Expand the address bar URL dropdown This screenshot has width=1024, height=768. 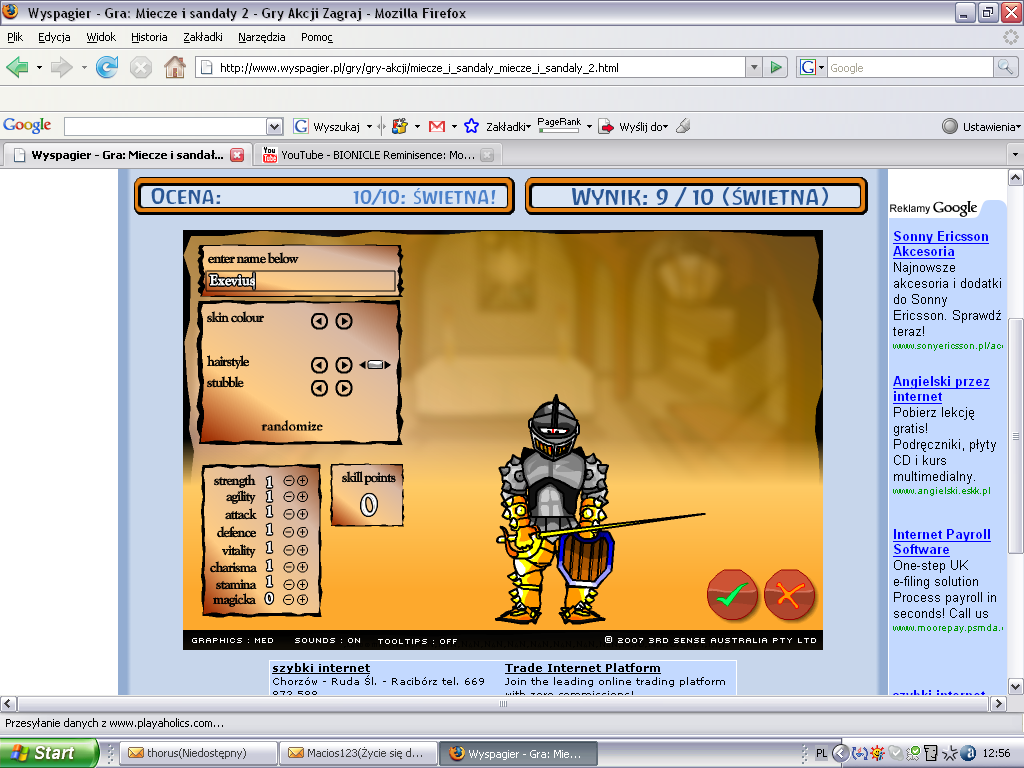(754, 67)
